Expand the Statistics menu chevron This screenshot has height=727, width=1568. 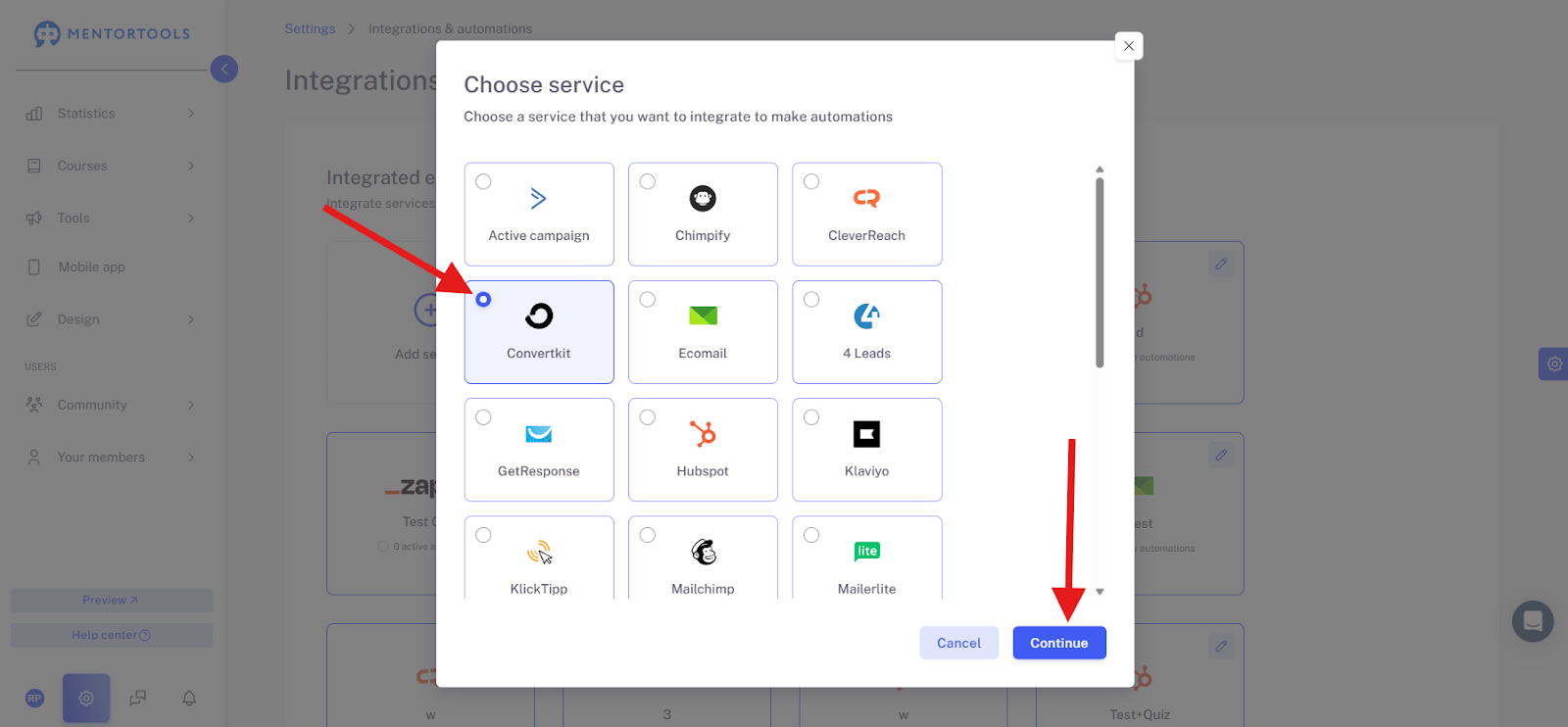coord(191,114)
